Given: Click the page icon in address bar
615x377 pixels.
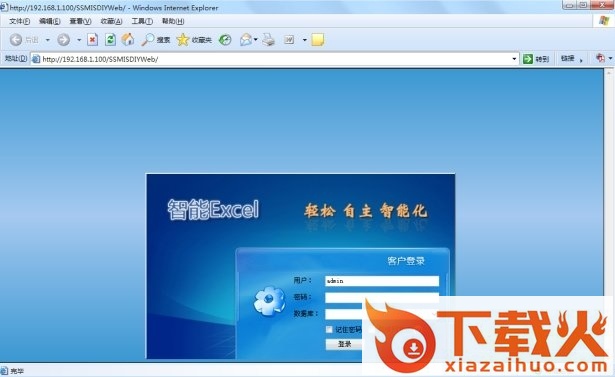Looking at the screenshot, I should [36, 59].
